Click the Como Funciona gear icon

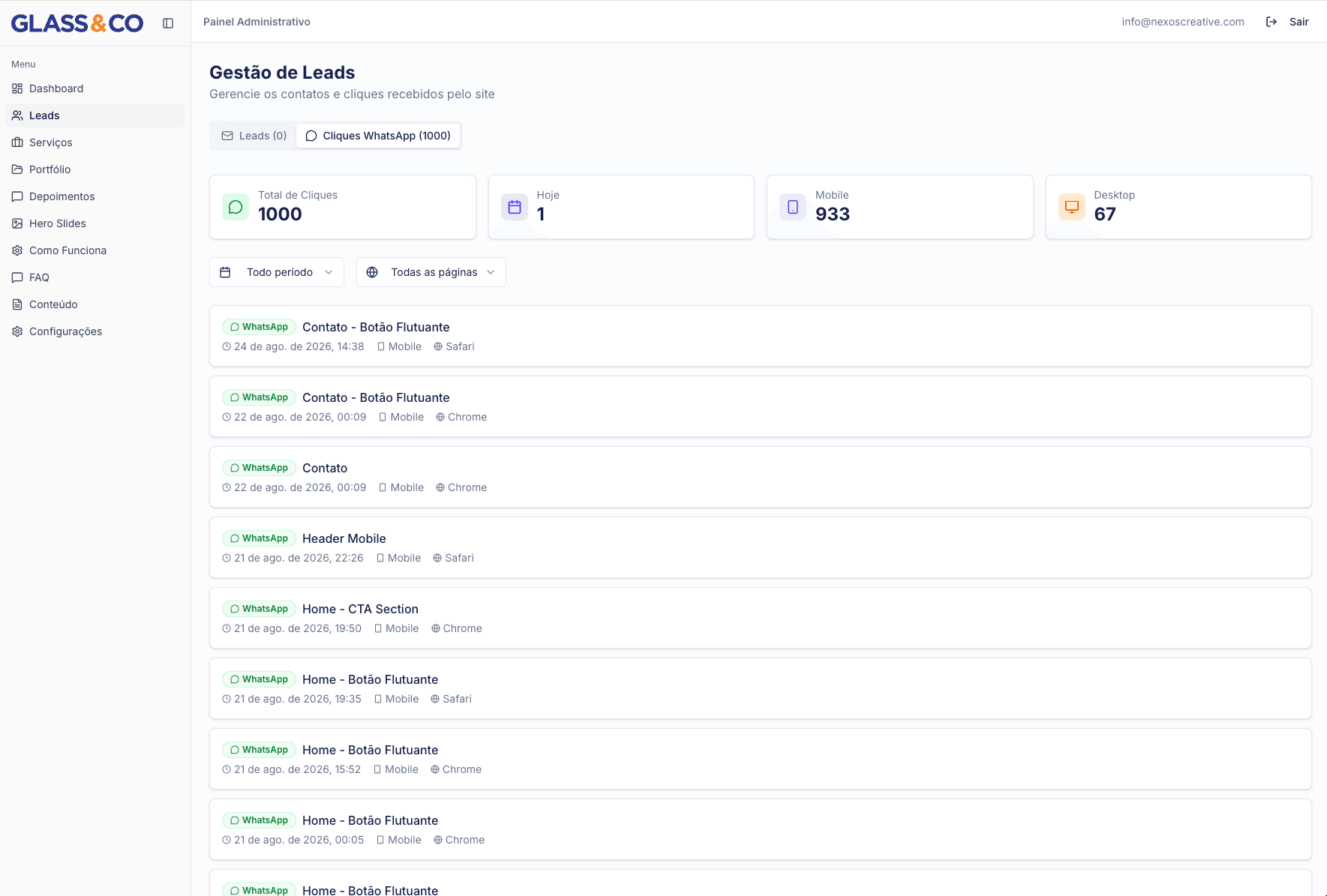pyautogui.click(x=17, y=250)
